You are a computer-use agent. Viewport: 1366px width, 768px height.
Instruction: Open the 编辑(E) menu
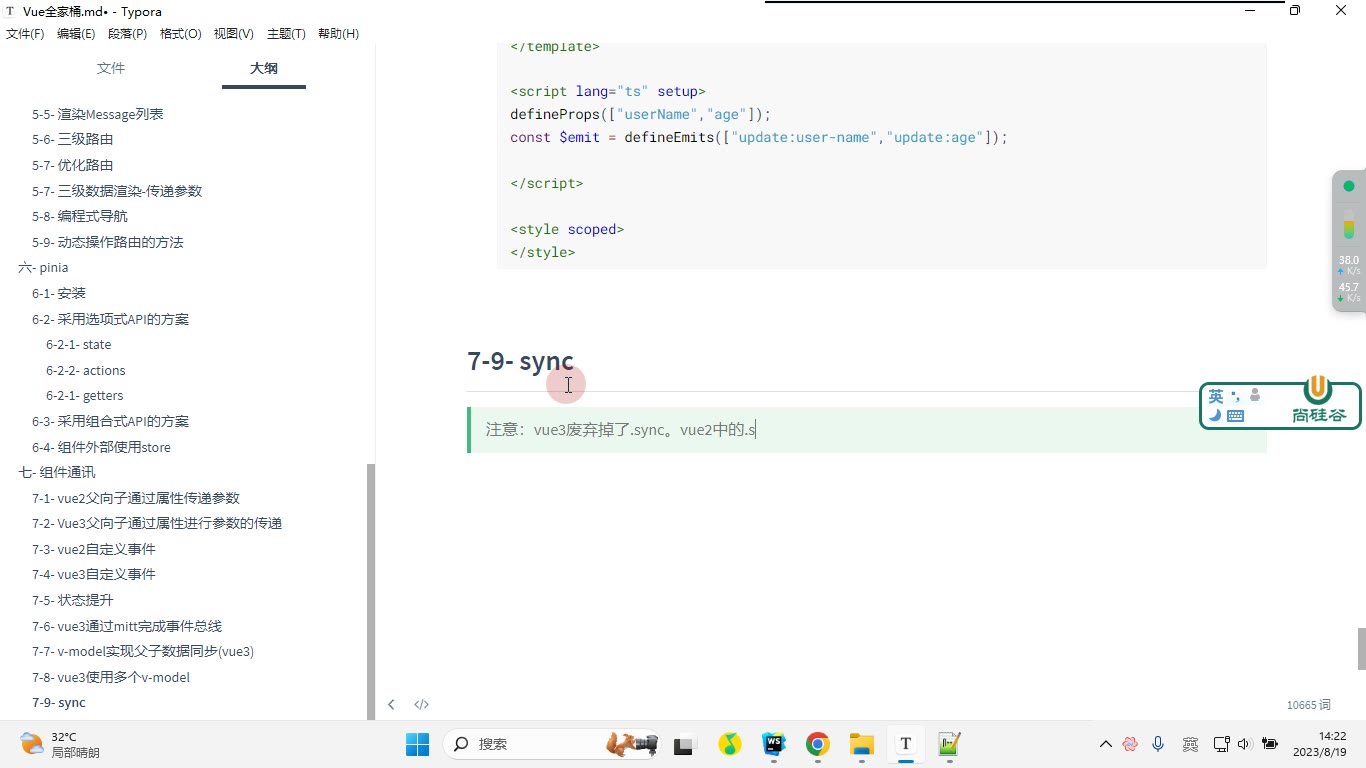(76, 34)
